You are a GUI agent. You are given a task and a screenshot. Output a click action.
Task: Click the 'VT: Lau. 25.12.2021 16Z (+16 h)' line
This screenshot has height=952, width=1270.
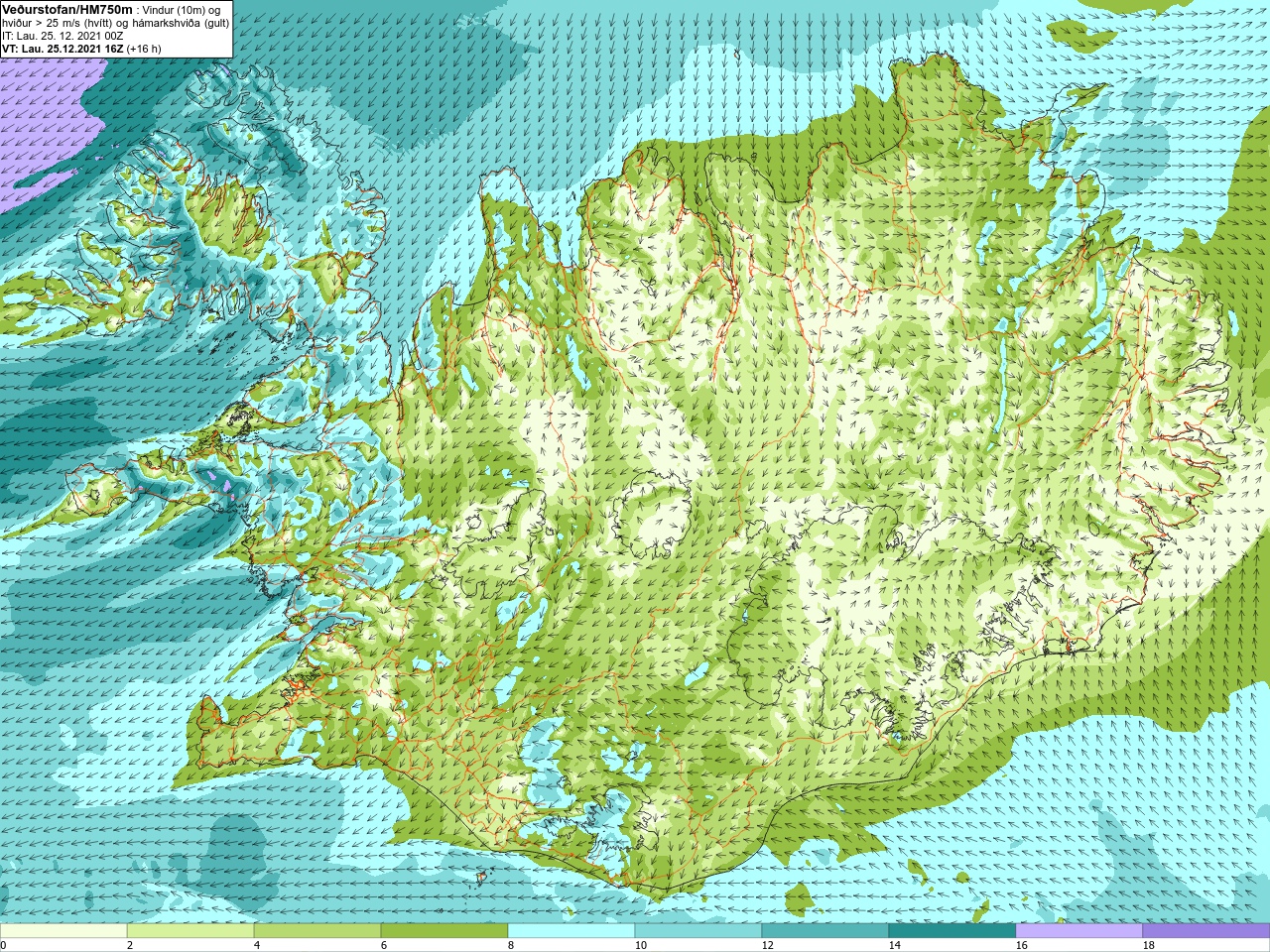[x=81, y=49]
